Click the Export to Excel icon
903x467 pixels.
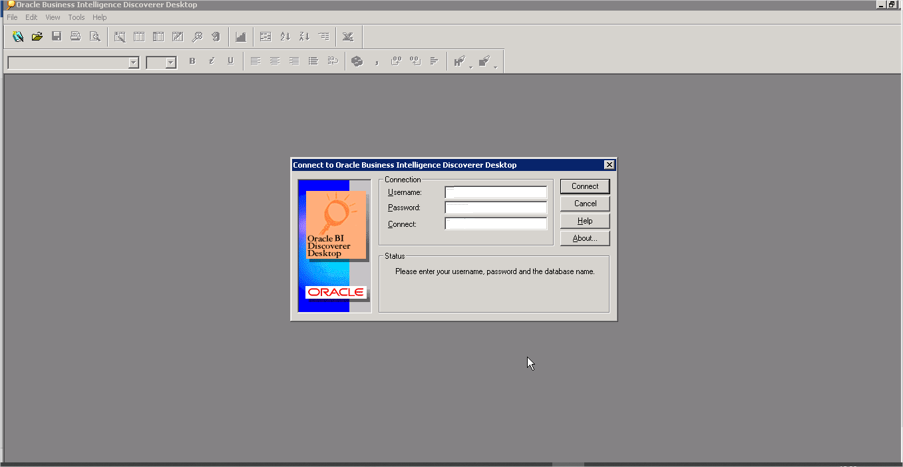[348, 37]
